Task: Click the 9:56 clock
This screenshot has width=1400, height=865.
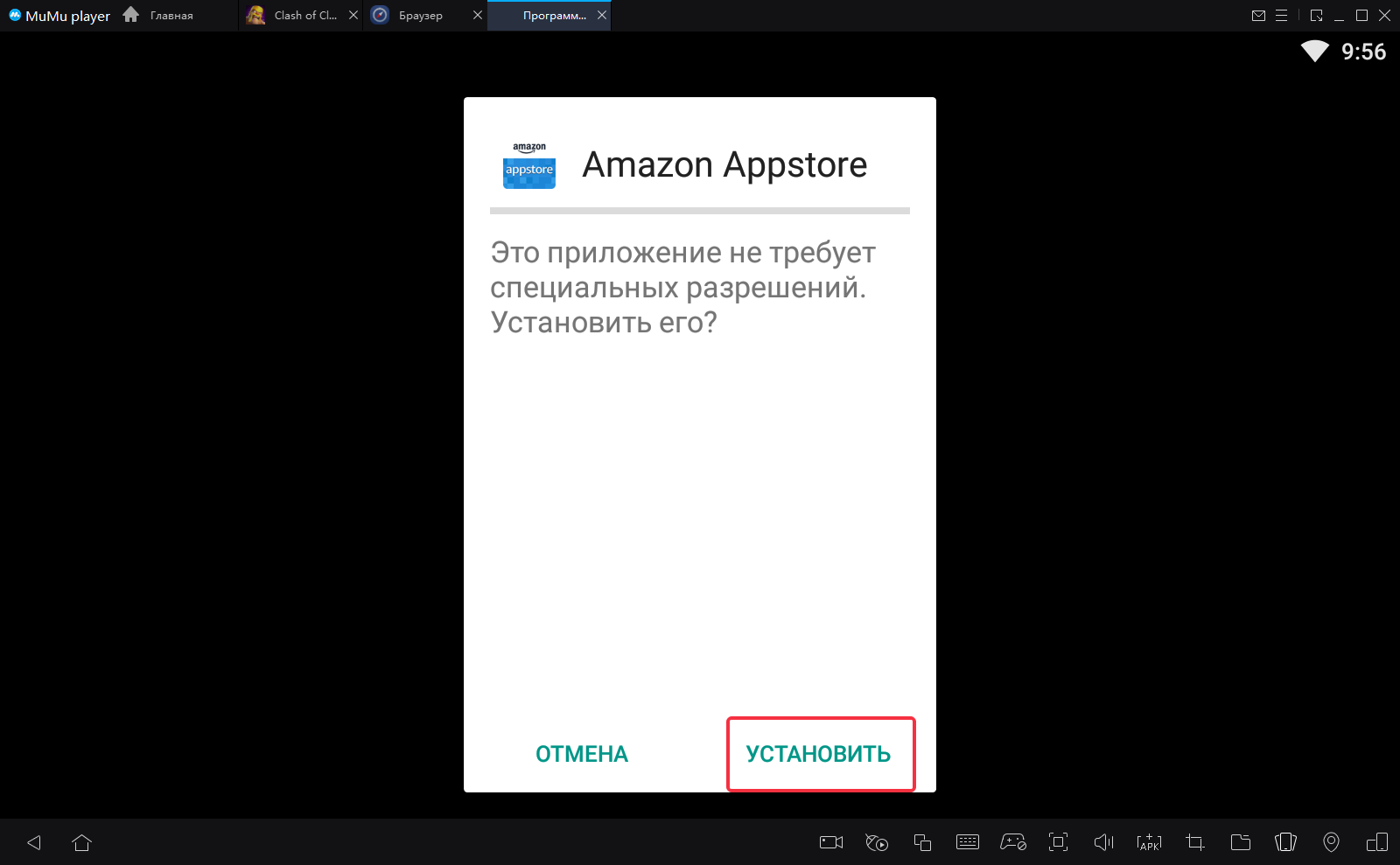Action: click(1364, 52)
